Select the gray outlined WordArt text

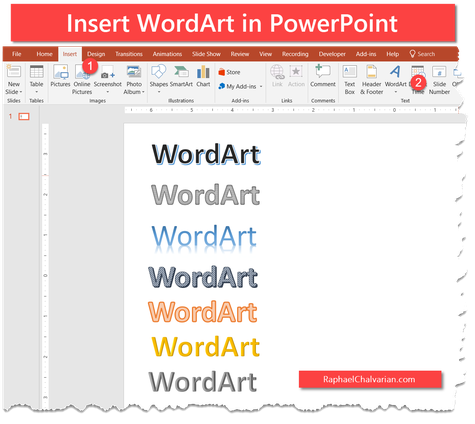point(205,195)
